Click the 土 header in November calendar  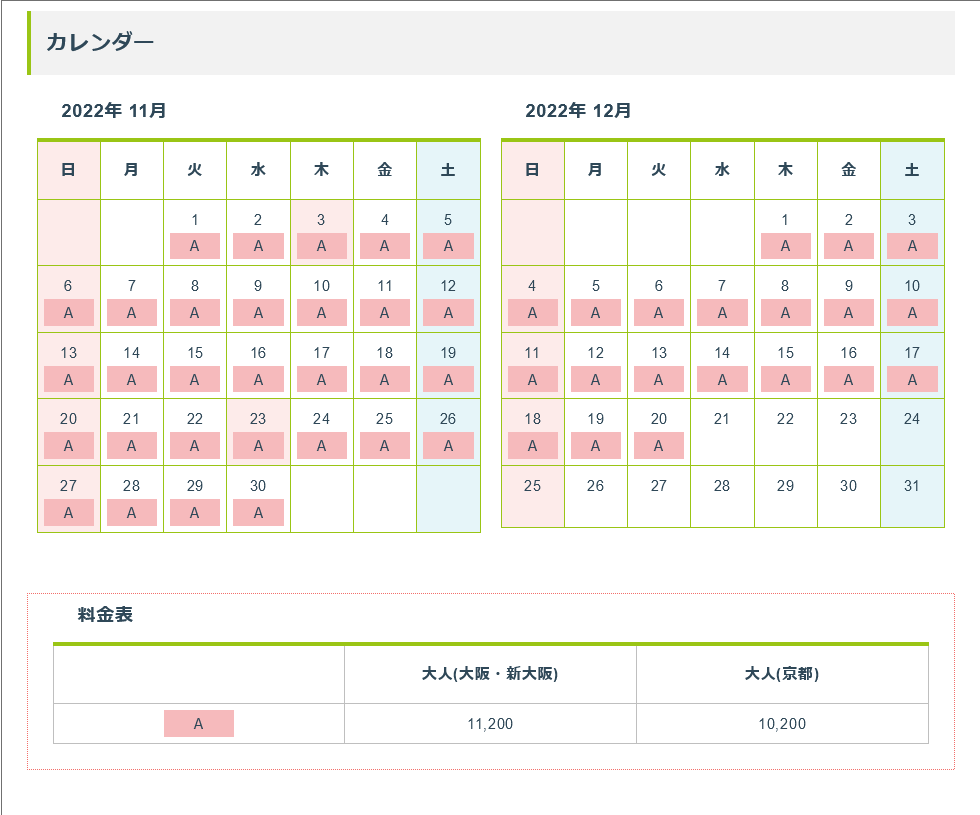coord(448,170)
